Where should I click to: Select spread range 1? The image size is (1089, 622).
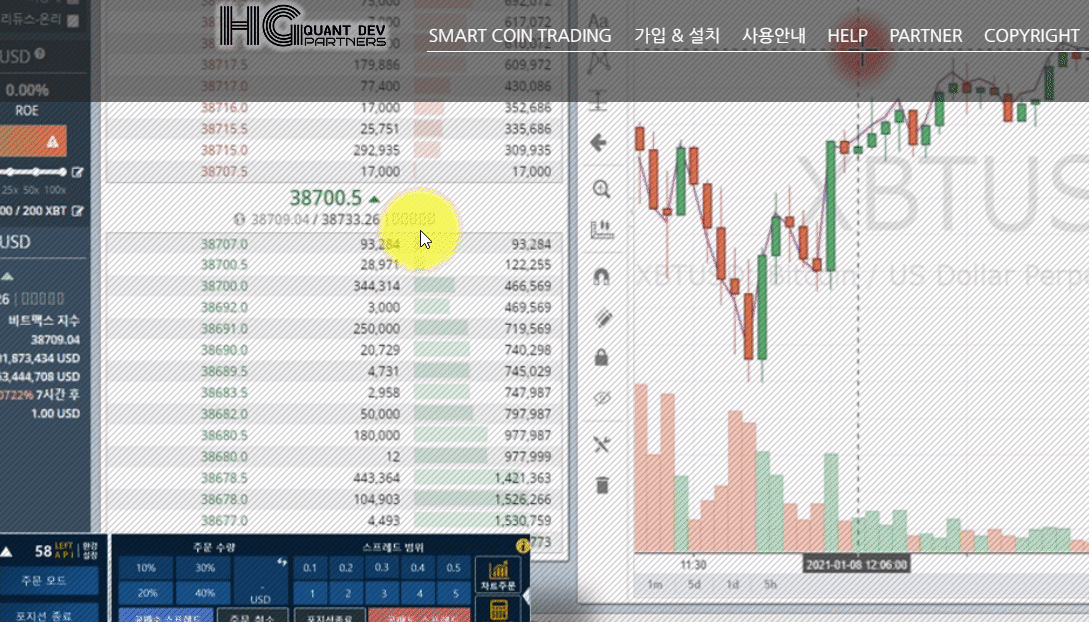click(x=312, y=594)
